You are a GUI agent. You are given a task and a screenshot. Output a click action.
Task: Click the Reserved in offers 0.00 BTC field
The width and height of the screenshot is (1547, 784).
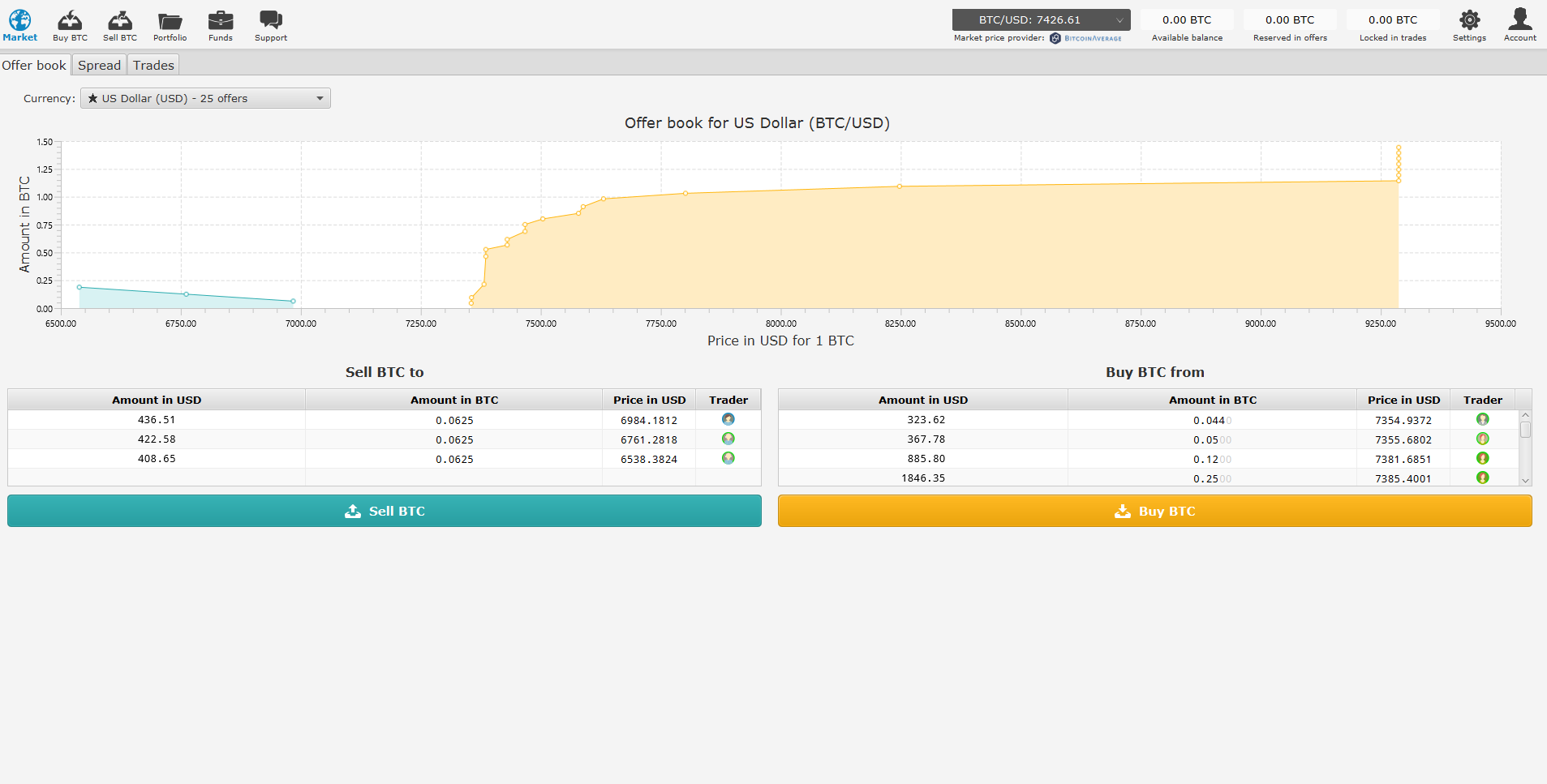pyautogui.click(x=1290, y=19)
